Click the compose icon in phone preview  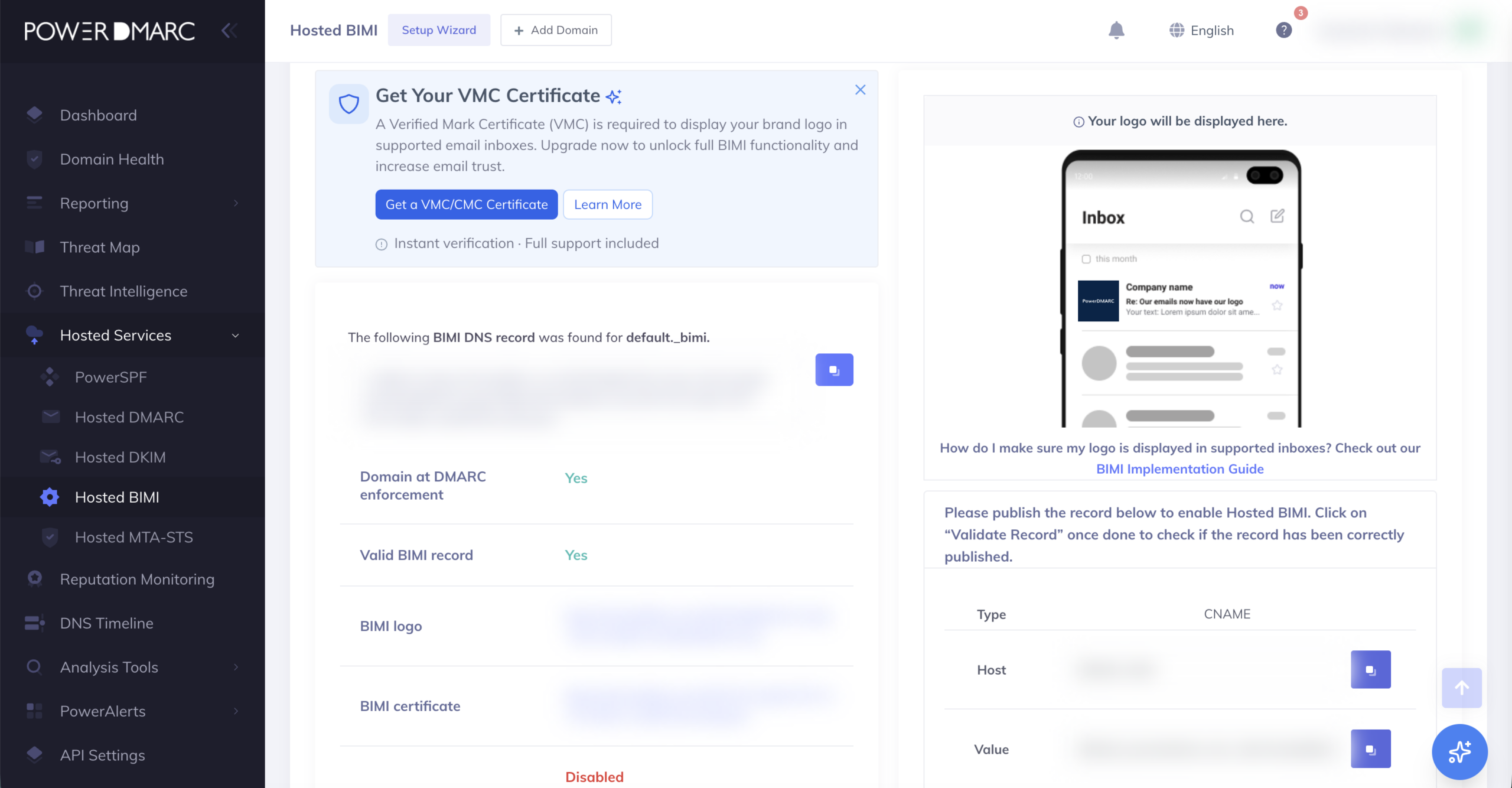[x=1277, y=216]
